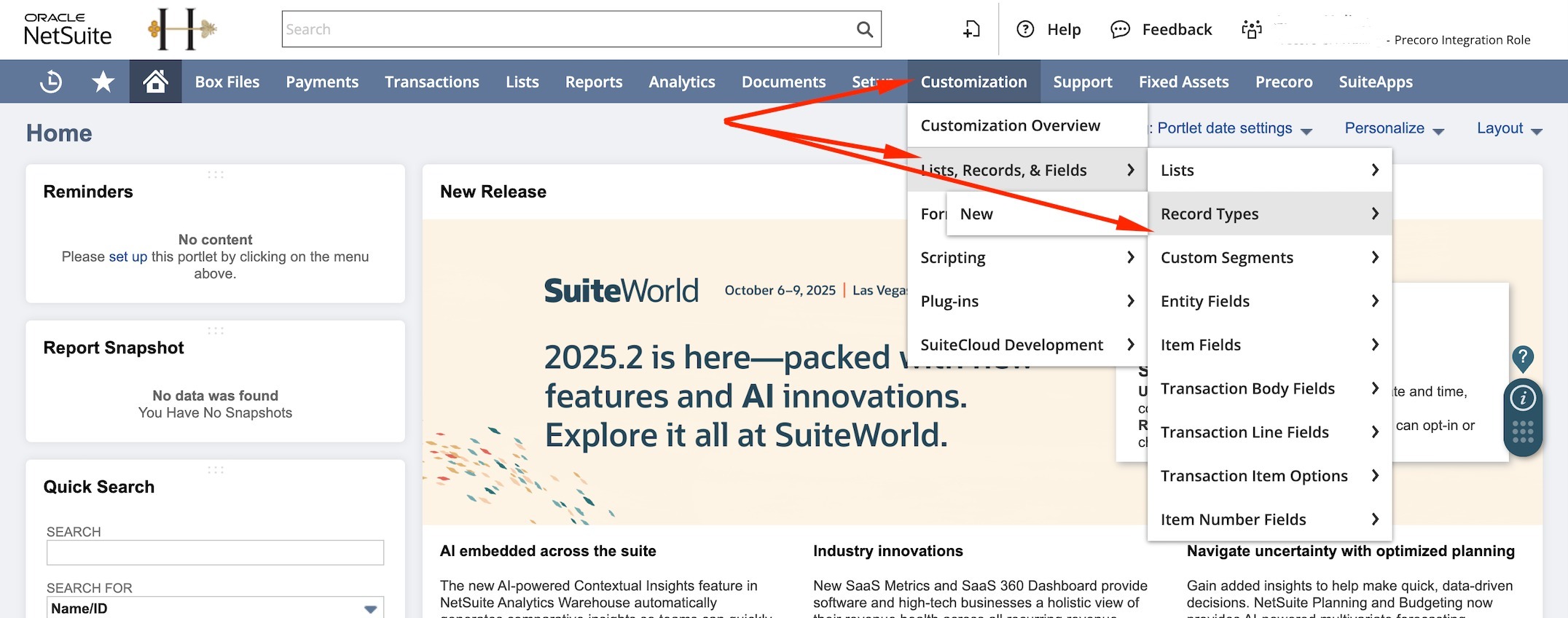Click the Quick Search SEARCH text field

[x=215, y=552]
